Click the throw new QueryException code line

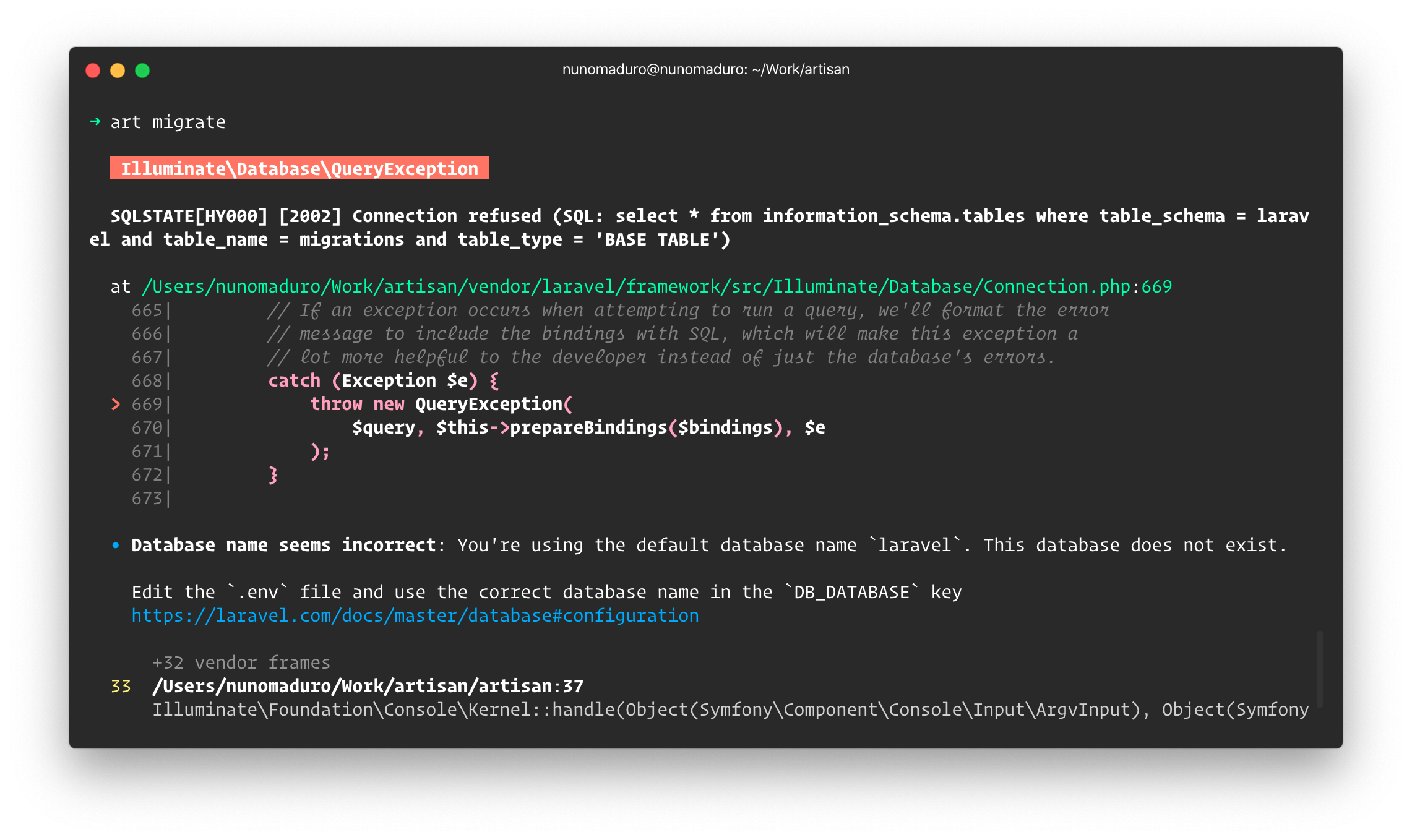tap(441, 405)
